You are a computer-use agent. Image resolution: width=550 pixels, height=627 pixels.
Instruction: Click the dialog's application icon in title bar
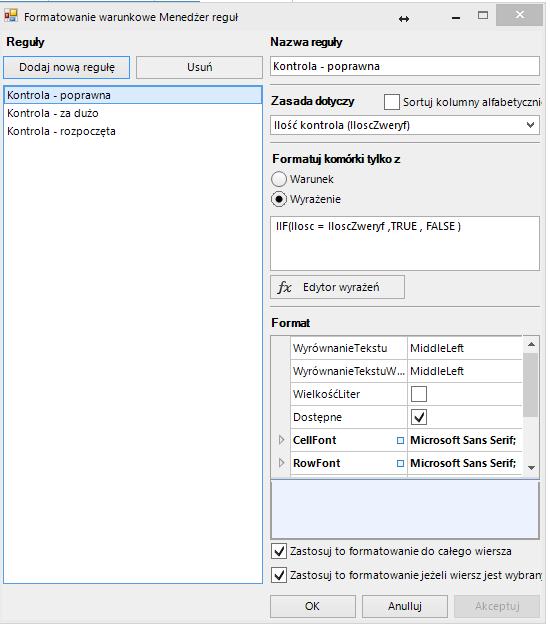click(x=11, y=16)
